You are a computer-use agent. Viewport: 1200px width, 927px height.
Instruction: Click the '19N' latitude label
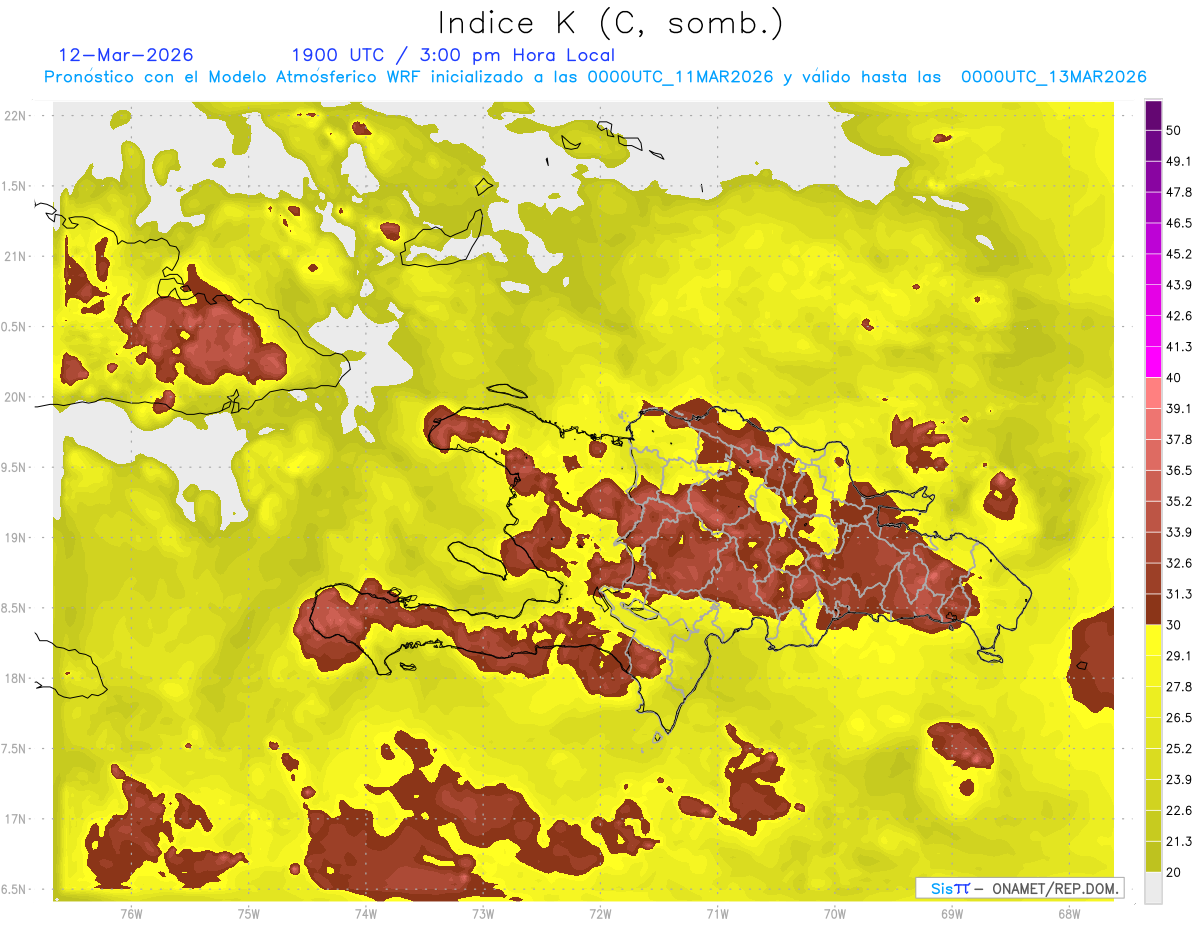click(x=15, y=538)
